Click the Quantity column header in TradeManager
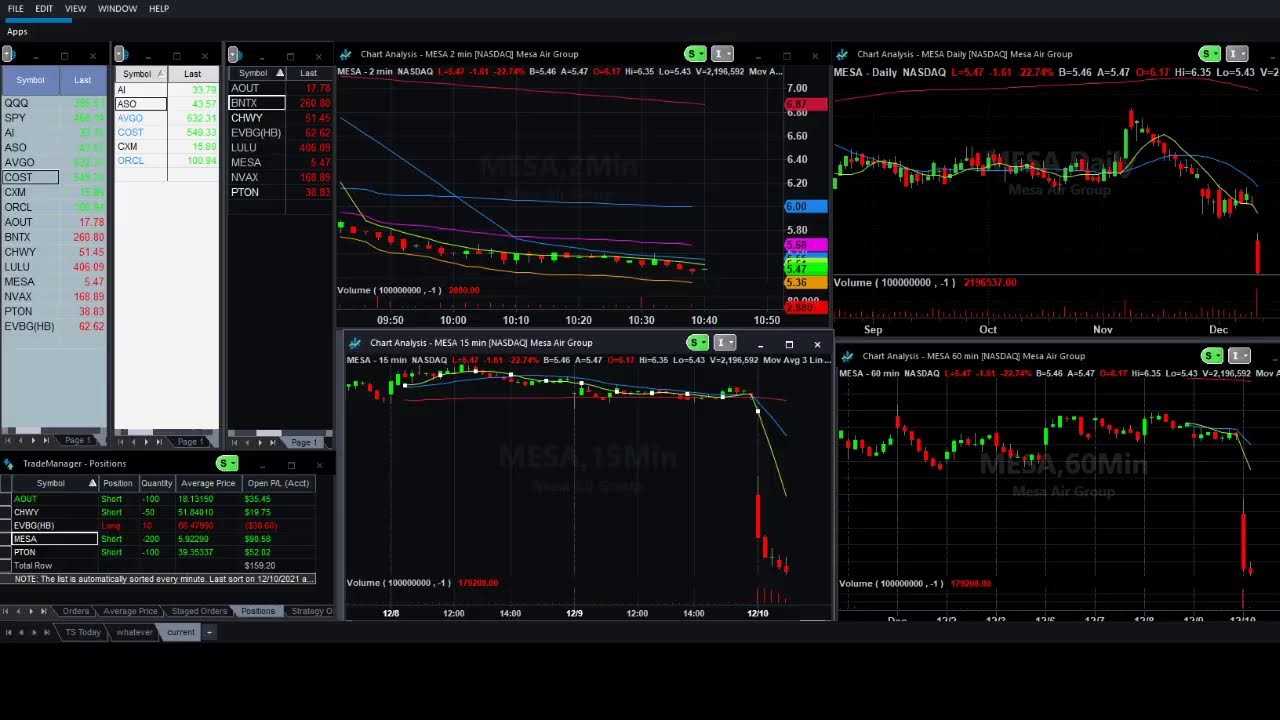The width and height of the screenshot is (1280, 720). pos(157,483)
